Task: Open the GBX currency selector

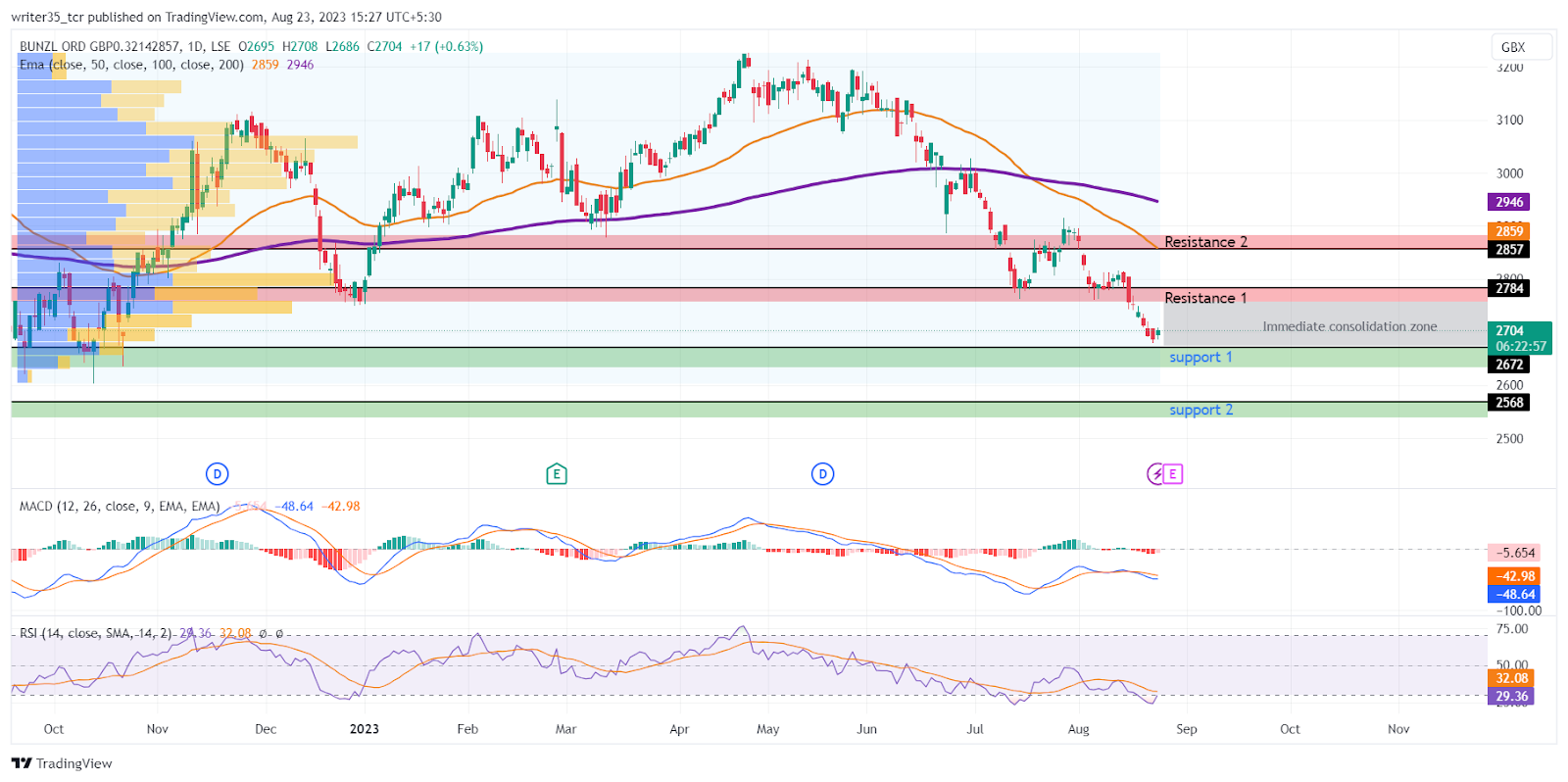Action: click(1522, 47)
